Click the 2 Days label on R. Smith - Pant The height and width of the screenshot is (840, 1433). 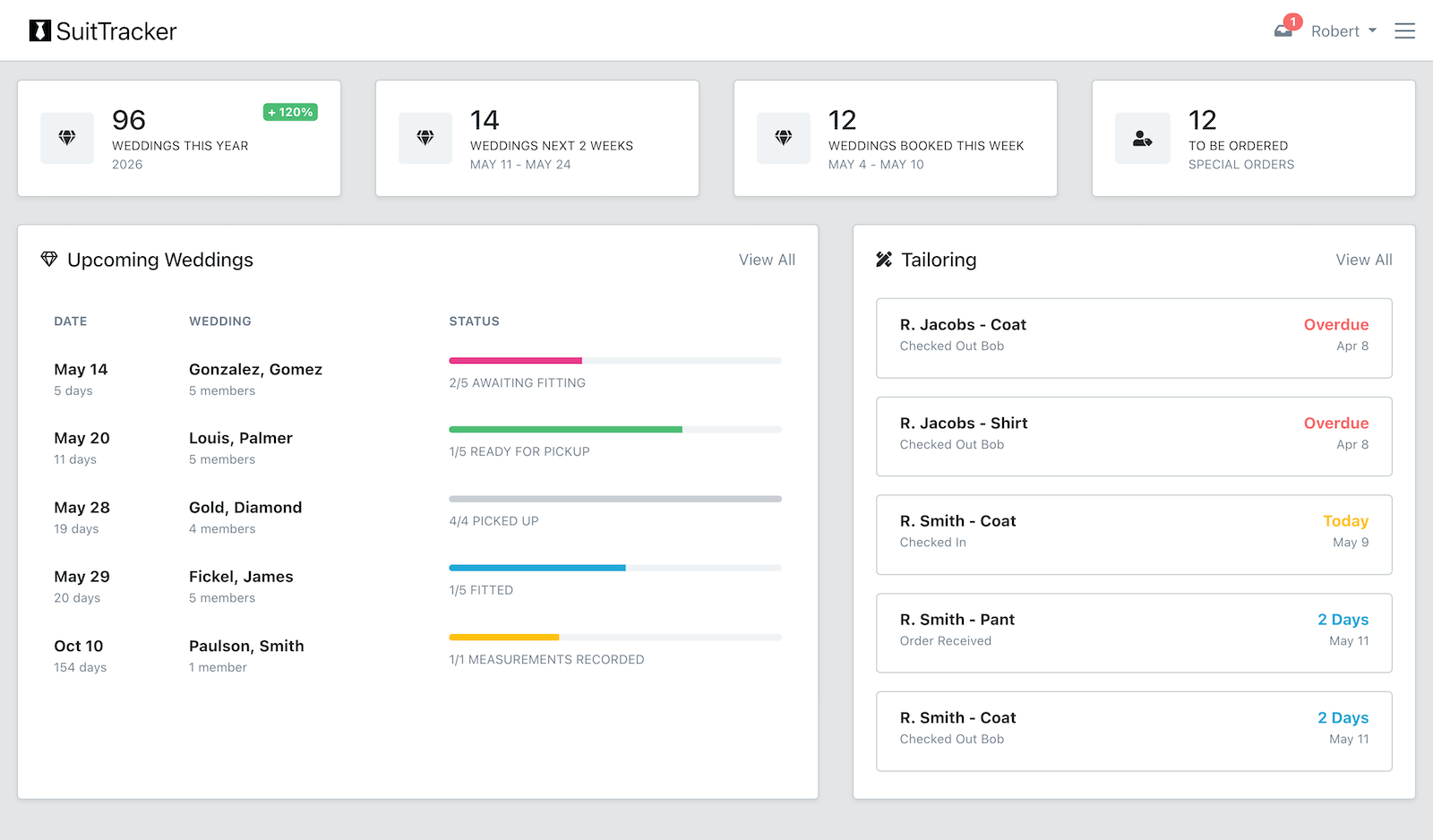point(1343,620)
